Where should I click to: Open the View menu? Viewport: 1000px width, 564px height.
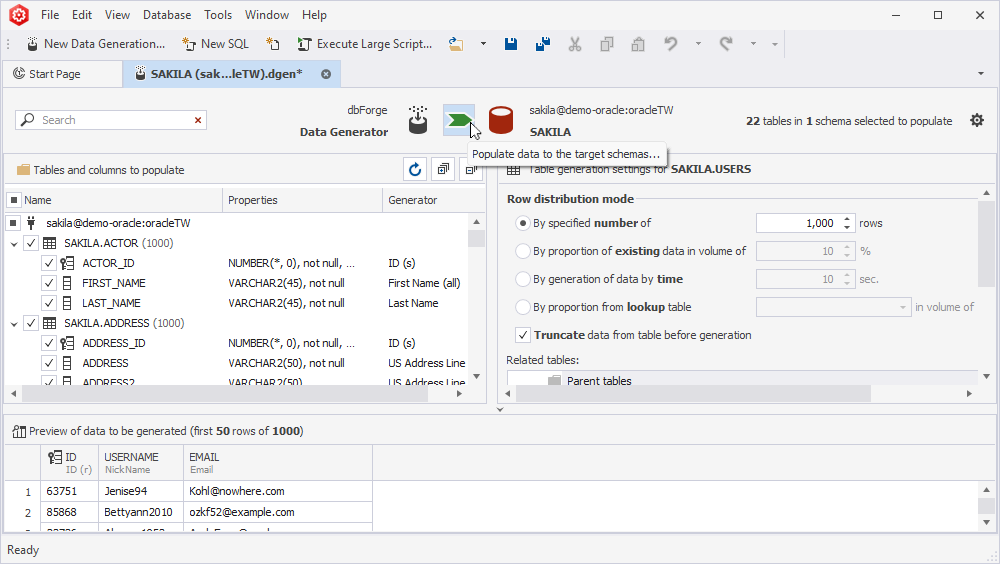(117, 15)
